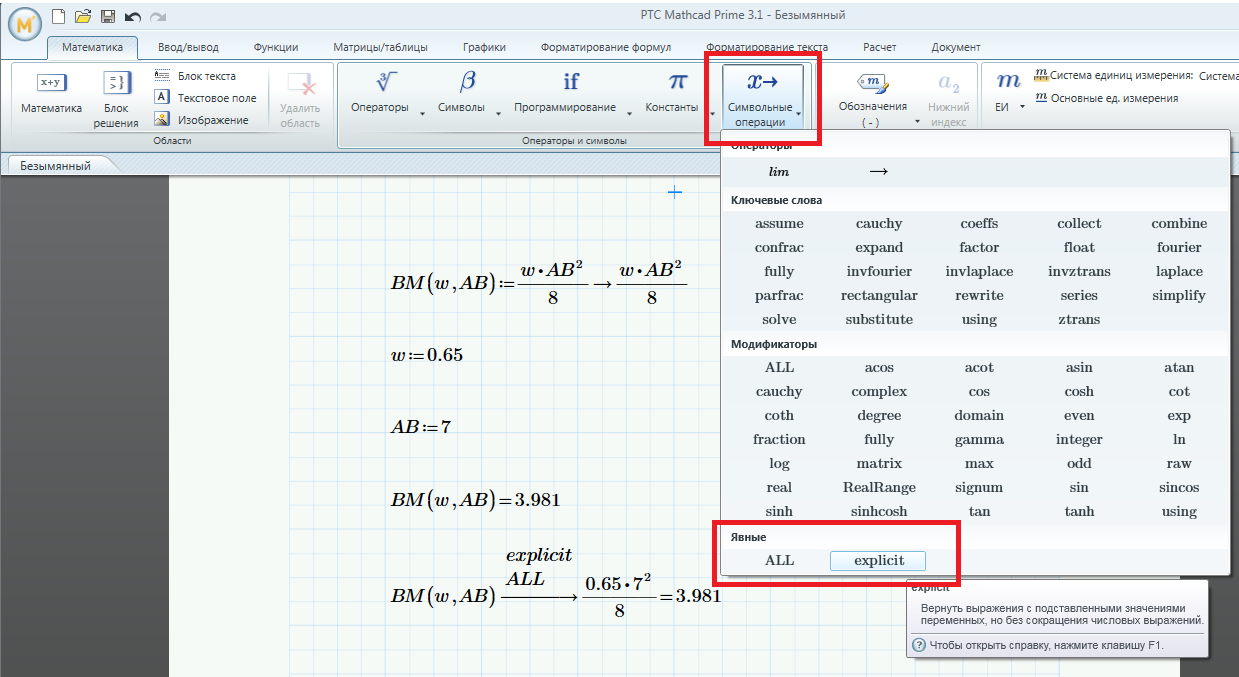
Task: Select the Безымянный document tab
Action: click(56, 166)
